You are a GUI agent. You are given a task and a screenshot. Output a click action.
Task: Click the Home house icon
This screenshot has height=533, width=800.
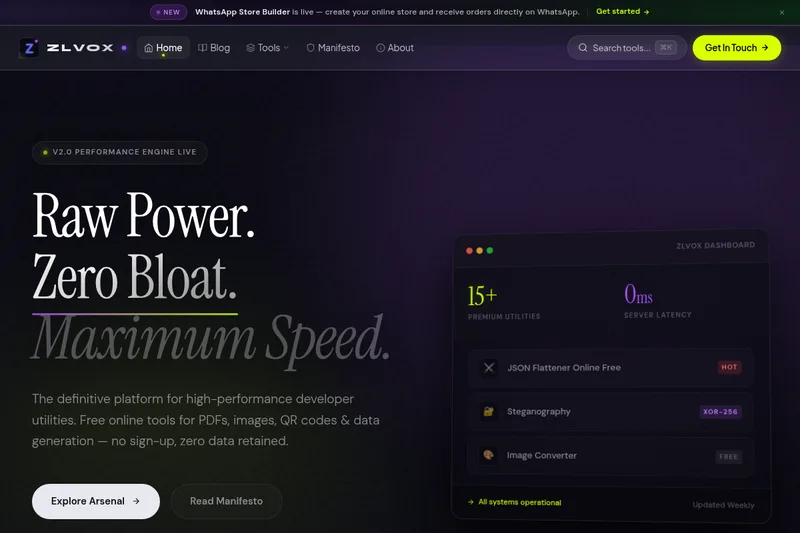click(x=148, y=48)
